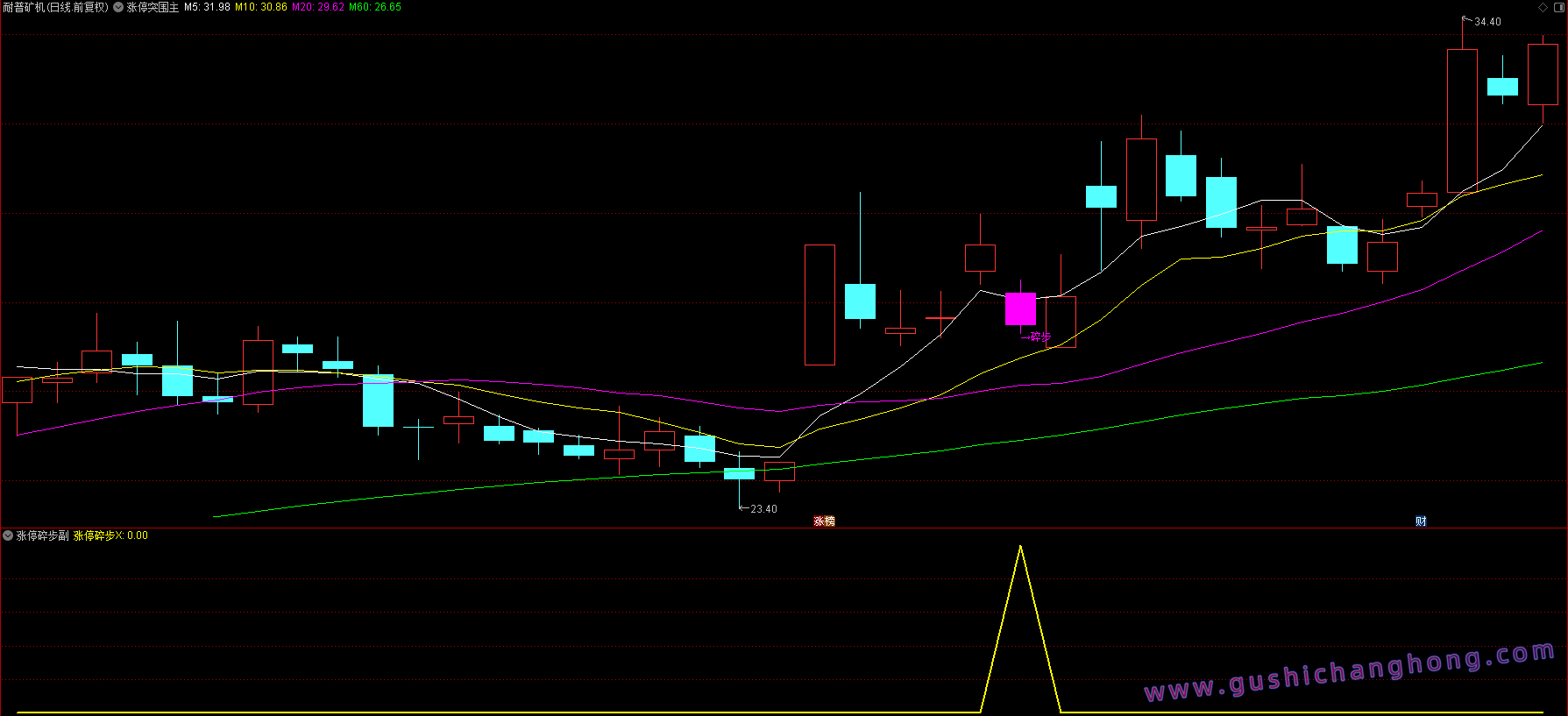
Task: Click the diamond icon at top right
Action: point(1543,7)
